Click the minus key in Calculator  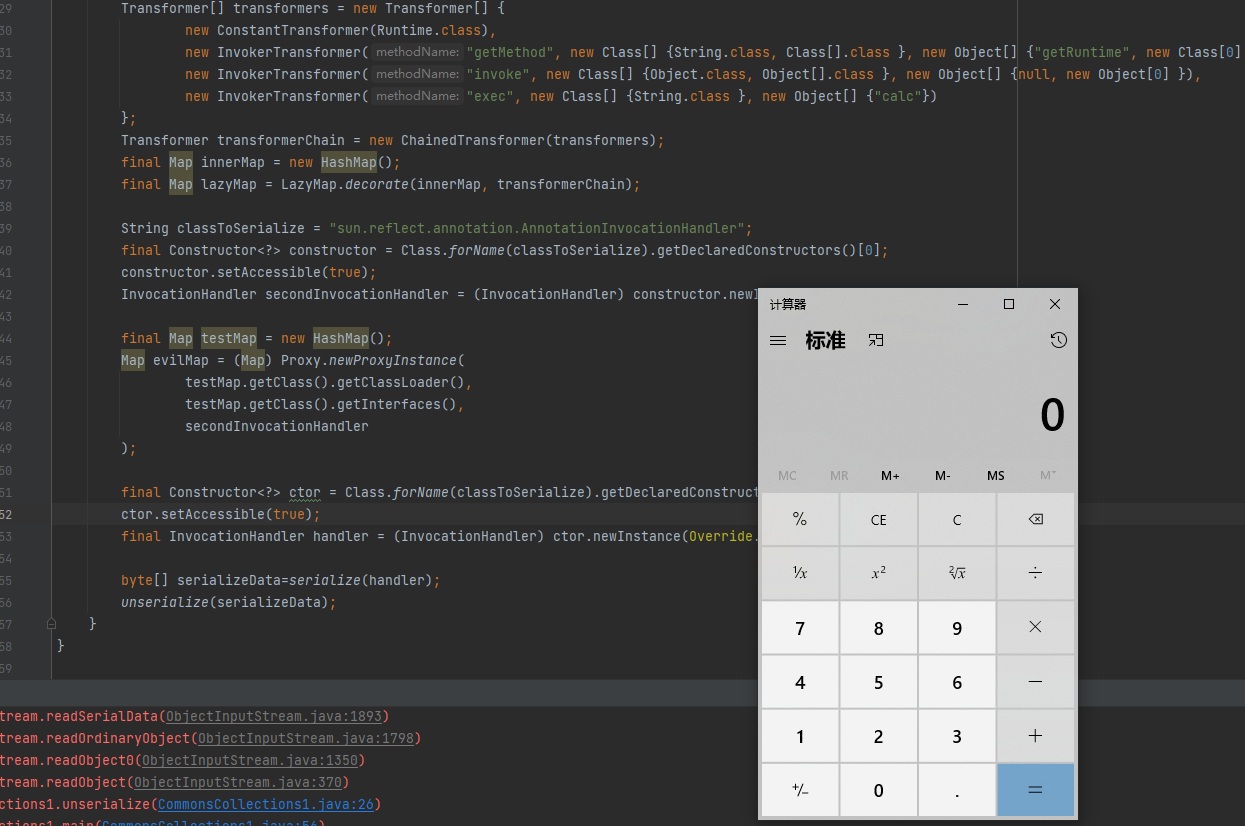1035,682
